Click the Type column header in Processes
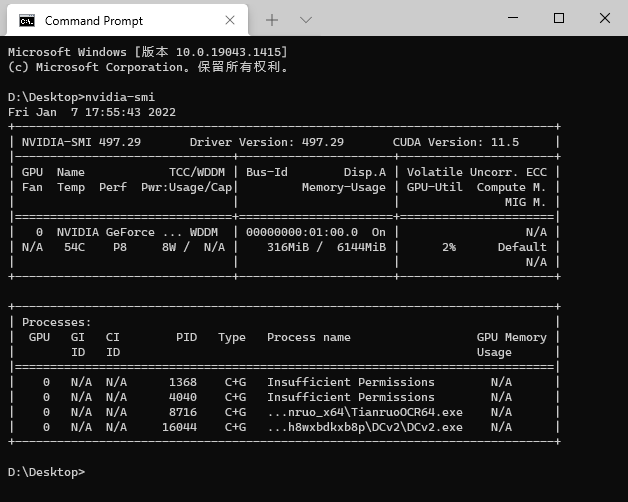This screenshot has height=502, width=628. 232,337
